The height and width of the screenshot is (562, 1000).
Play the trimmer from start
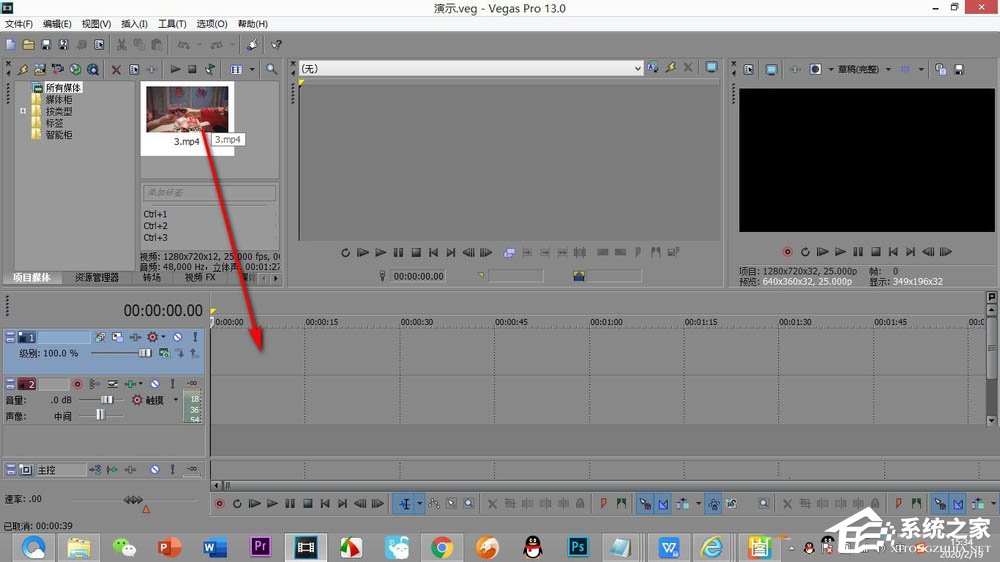pos(363,253)
